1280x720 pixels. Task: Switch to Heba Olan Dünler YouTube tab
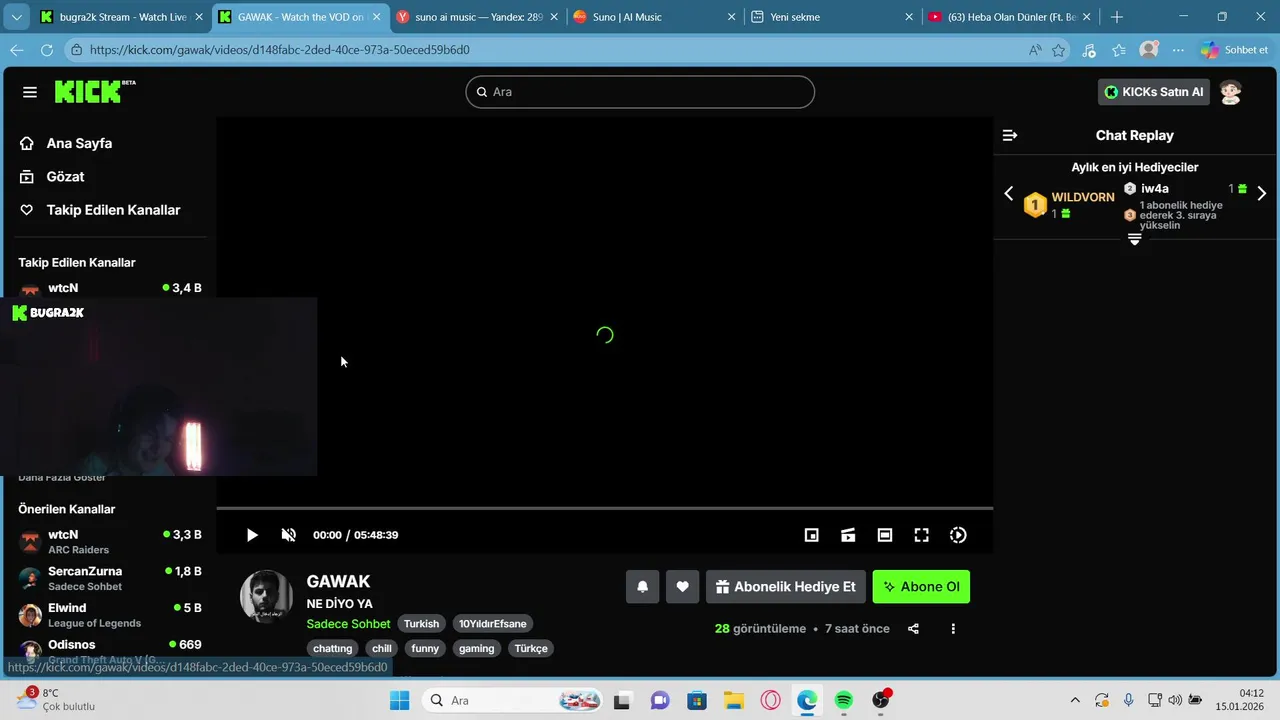[x=1009, y=17]
